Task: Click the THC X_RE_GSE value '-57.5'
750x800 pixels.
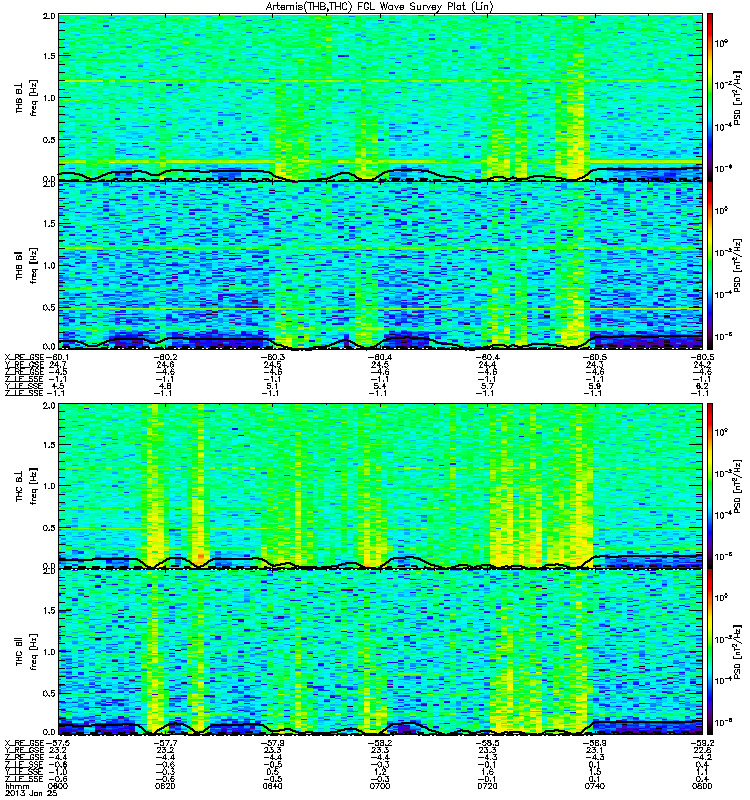Action: [58, 743]
